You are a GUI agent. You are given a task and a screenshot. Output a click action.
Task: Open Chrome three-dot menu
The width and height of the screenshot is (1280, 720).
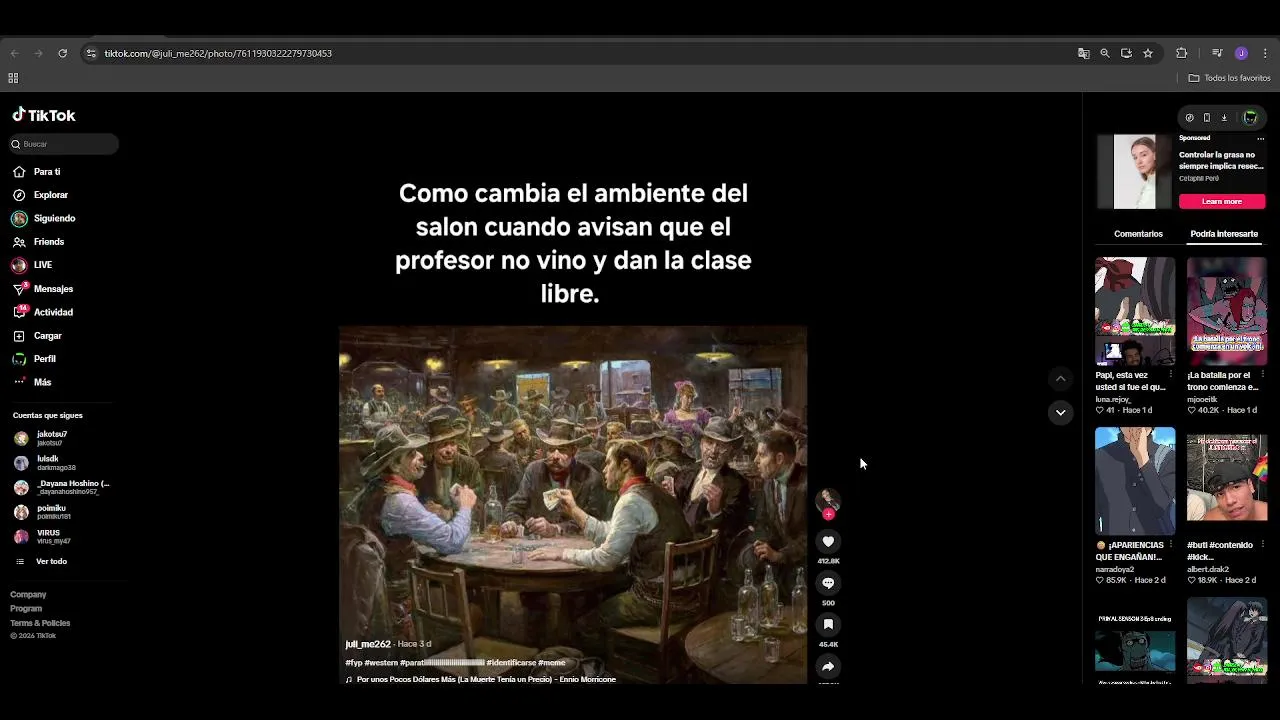coord(1265,53)
